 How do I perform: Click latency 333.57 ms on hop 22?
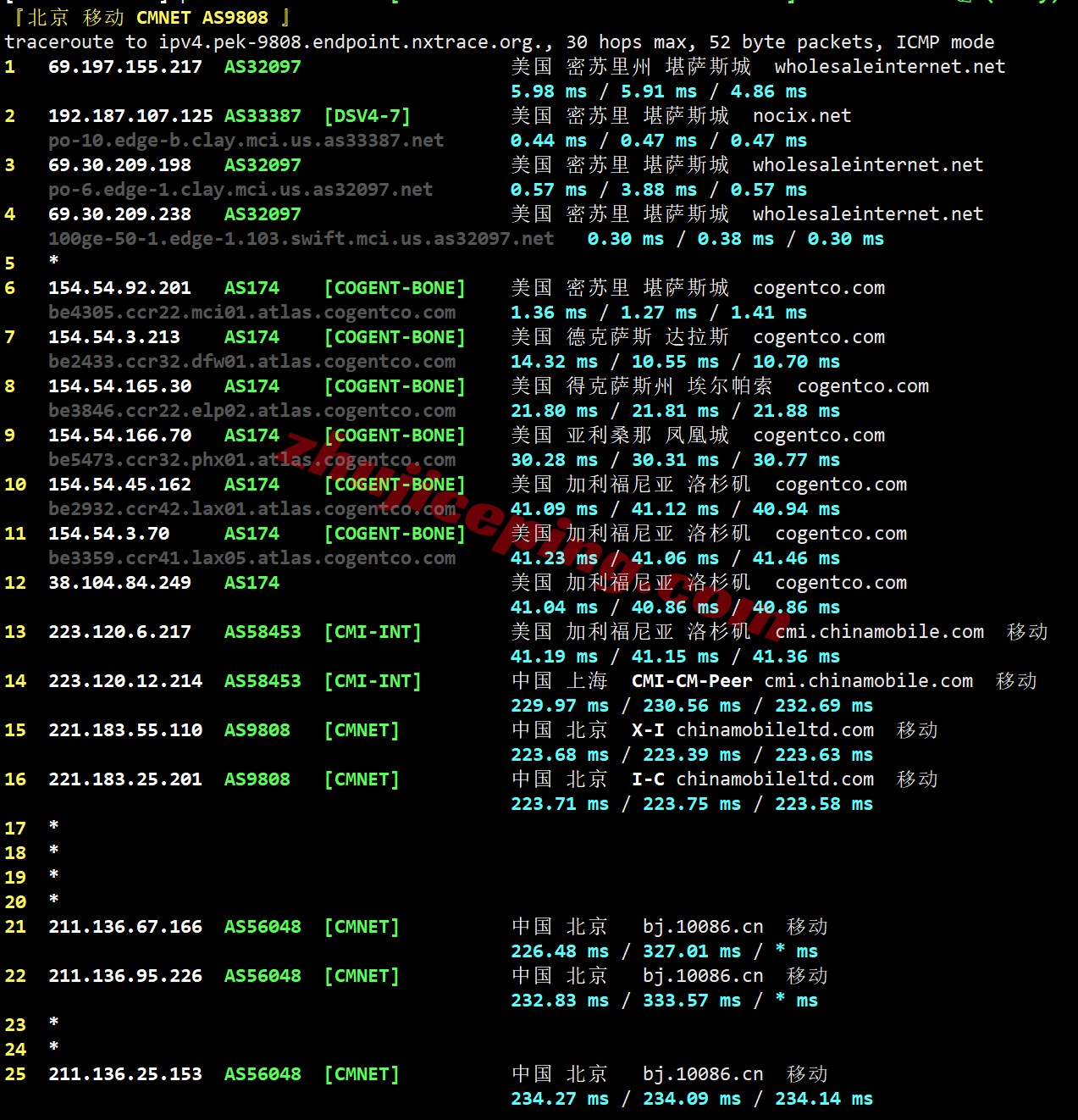[692, 1001]
